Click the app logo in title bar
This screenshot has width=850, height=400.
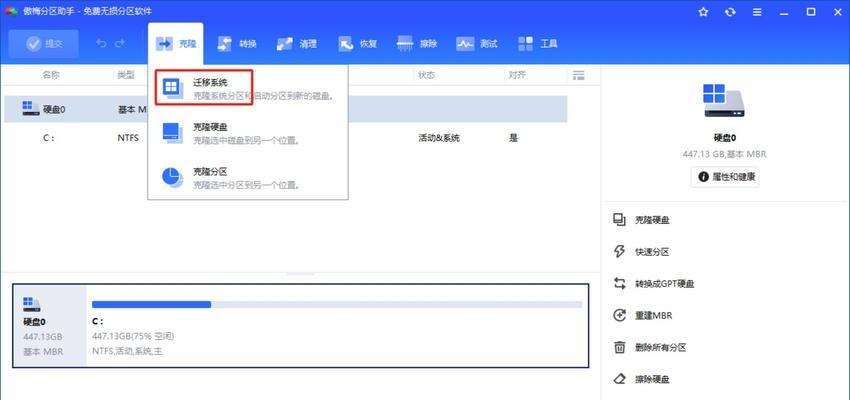pyautogui.click(x=11, y=12)
